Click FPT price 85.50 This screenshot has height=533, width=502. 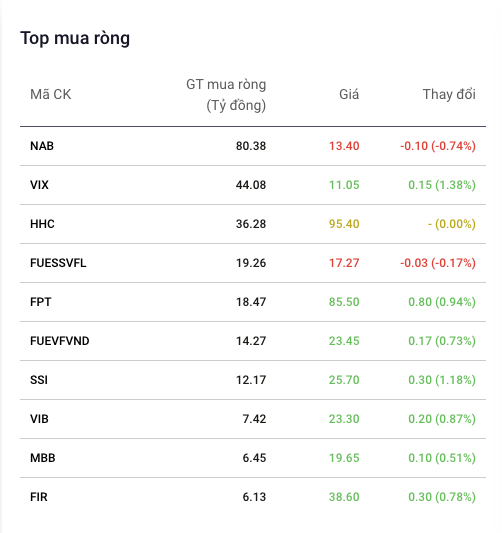point(344,302)
